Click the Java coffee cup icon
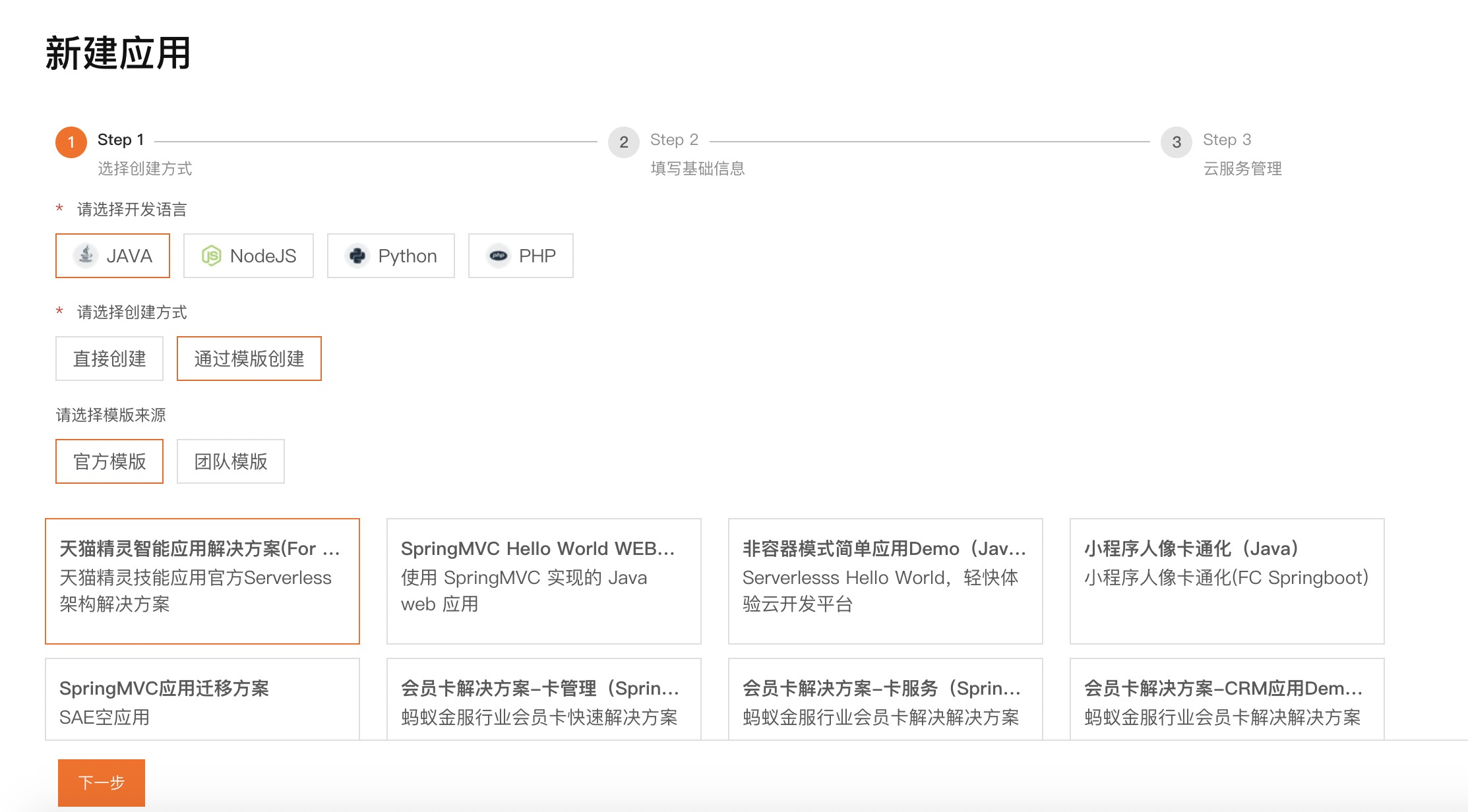 86,256
